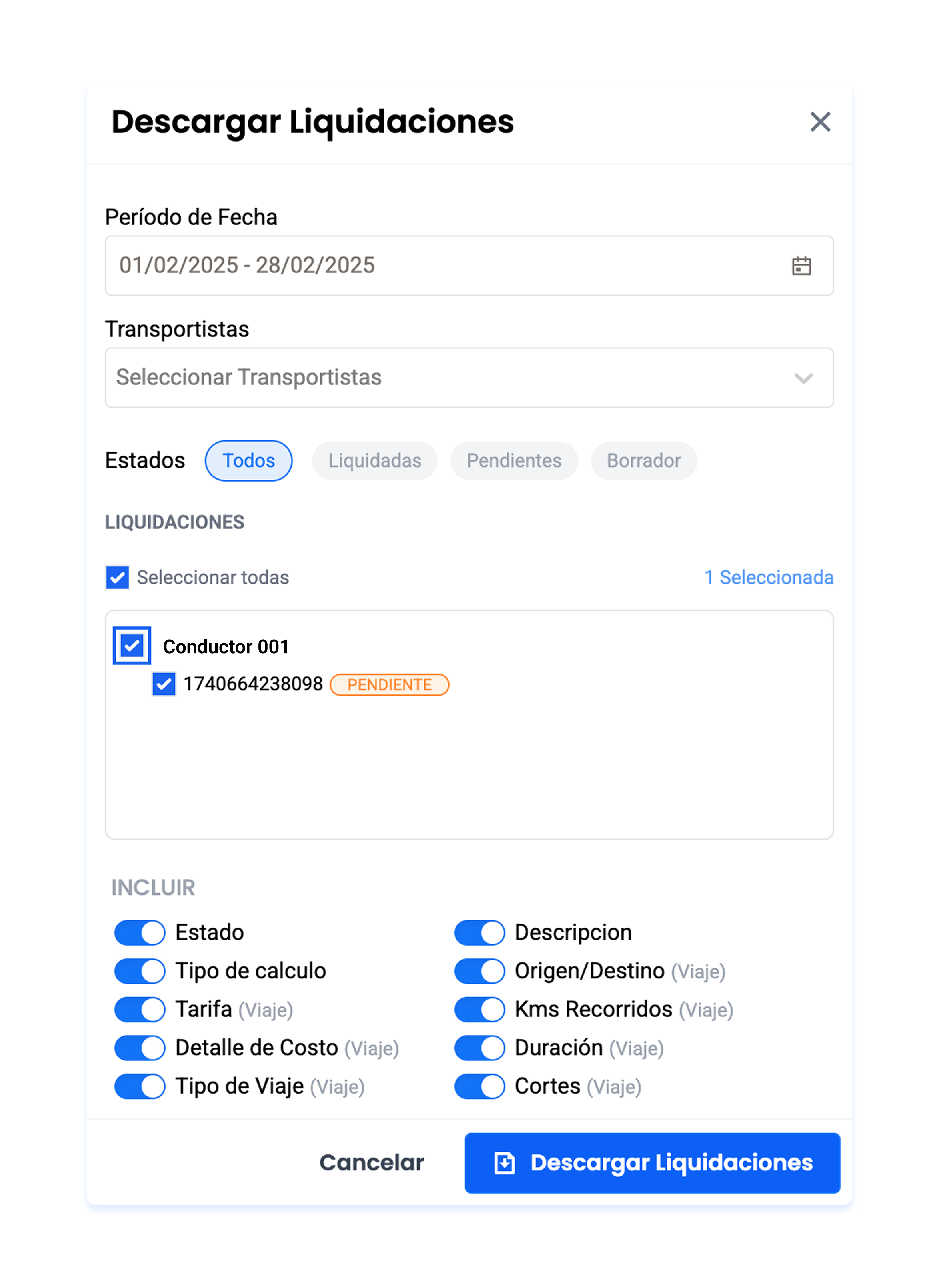Disable the Descripcion toggle
The image size is (939, 1288).
[x=480, y=933]
